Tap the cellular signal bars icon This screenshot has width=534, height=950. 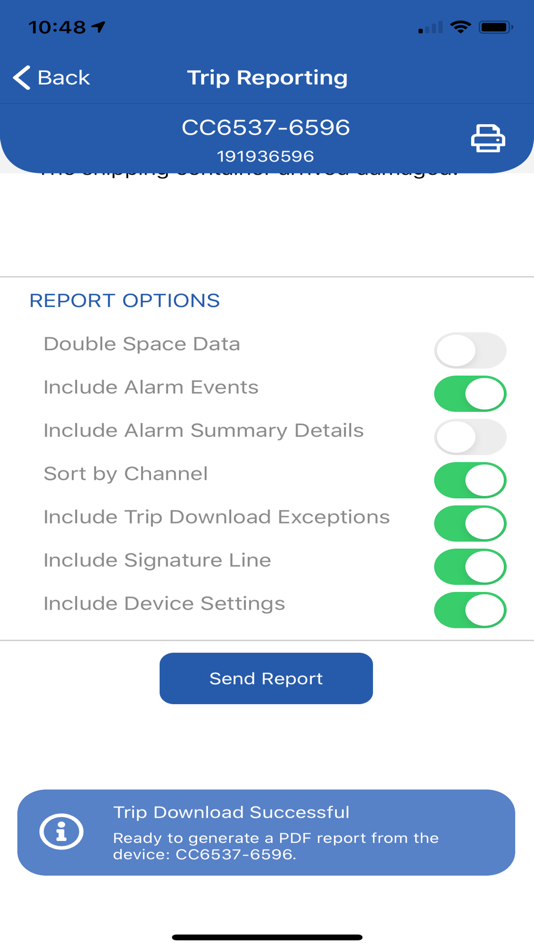430,28
